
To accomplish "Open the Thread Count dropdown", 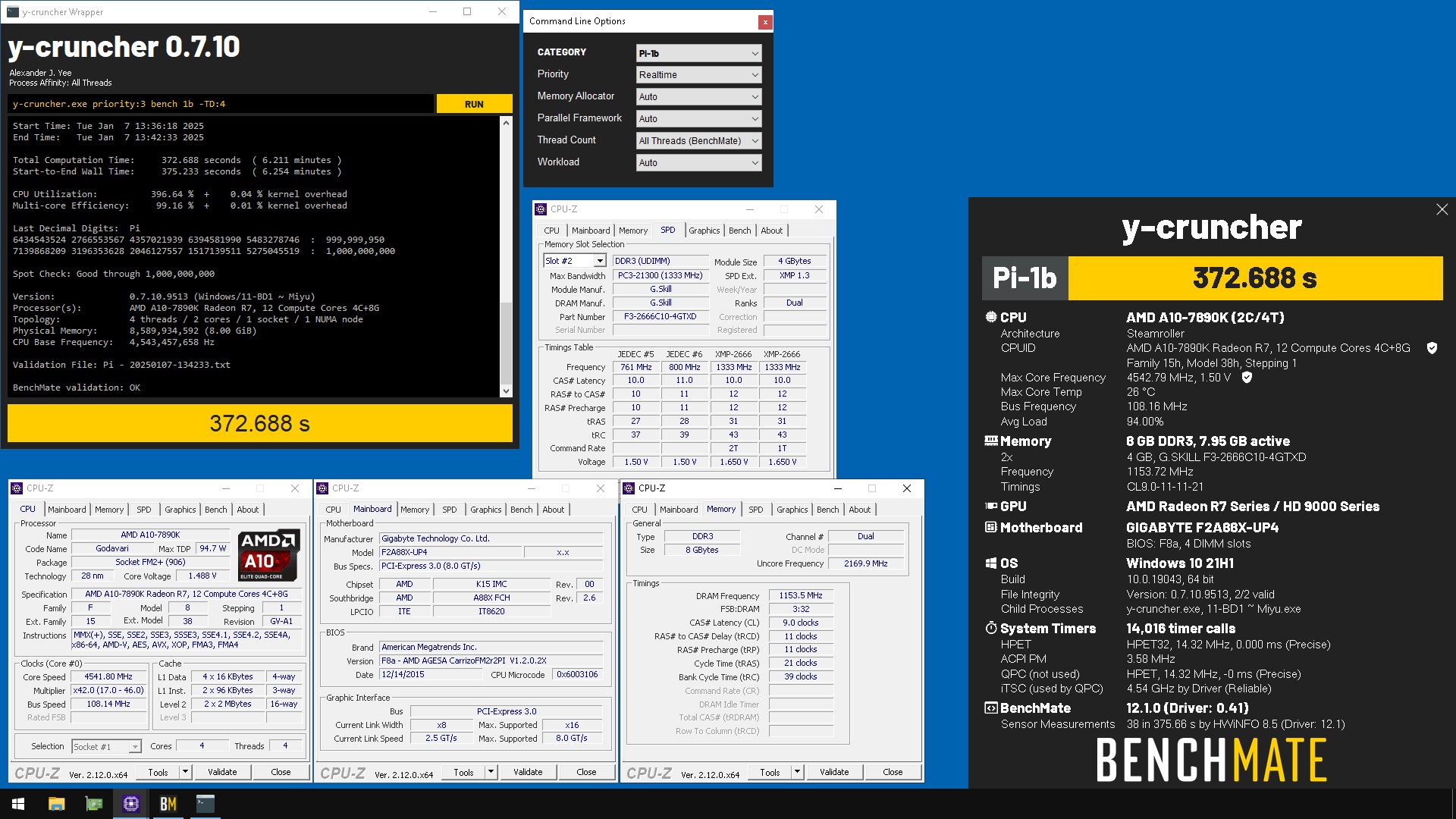I will click(698, 141).
